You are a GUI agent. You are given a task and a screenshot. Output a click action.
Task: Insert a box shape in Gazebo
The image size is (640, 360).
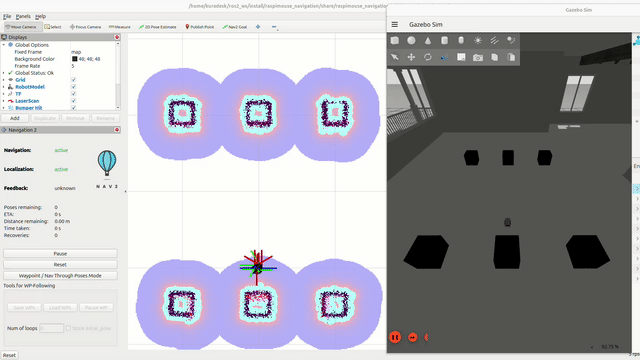(x=395, y=40)
